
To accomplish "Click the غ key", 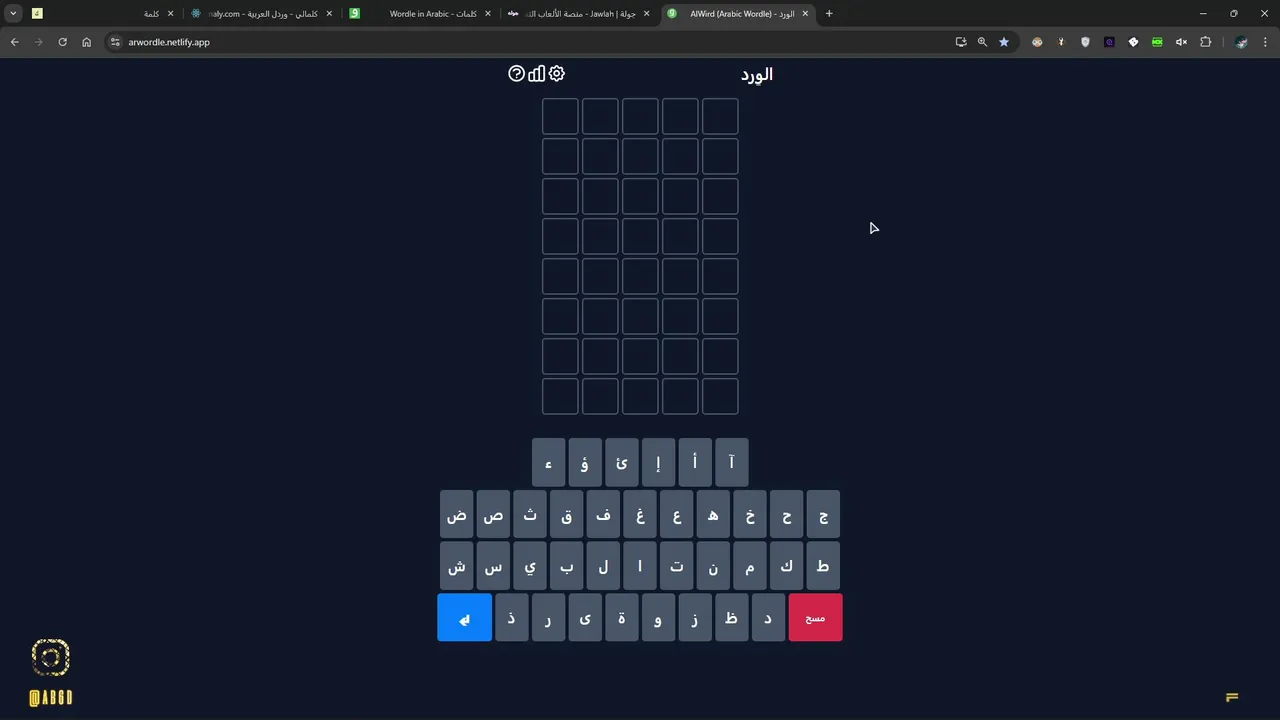I will pyautogui.click(x=640, y=515).
